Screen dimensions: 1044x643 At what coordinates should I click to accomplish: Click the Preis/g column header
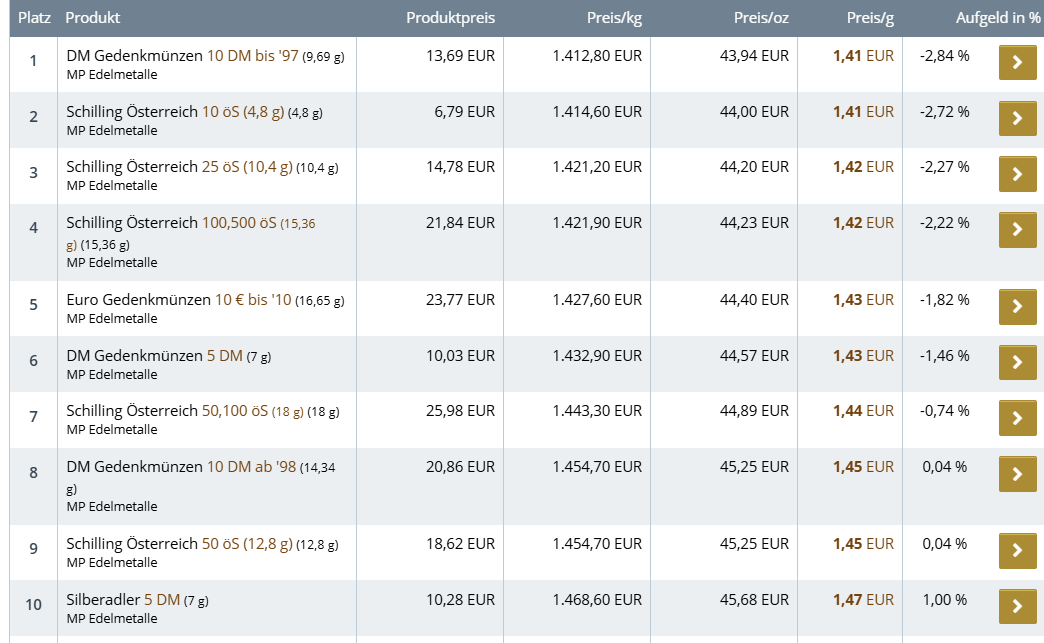(x=870, y=18)
